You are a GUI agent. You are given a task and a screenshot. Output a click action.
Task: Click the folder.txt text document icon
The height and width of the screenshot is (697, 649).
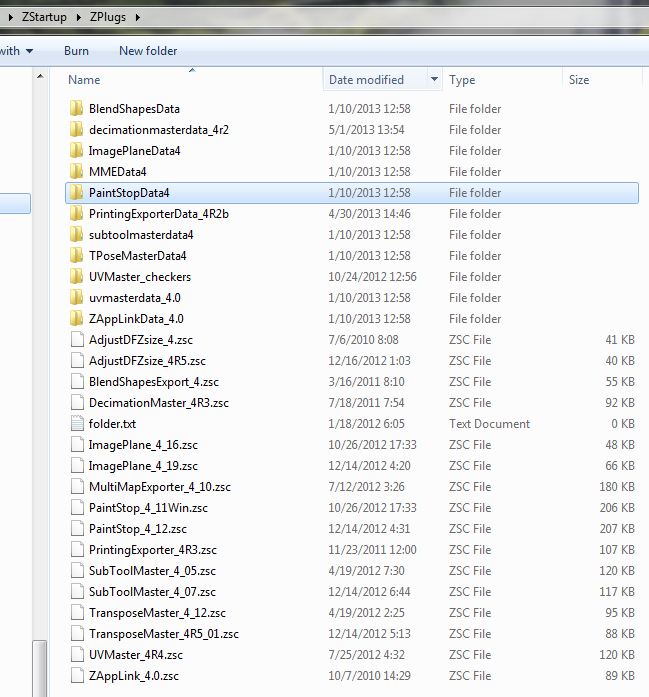(77, 423)
